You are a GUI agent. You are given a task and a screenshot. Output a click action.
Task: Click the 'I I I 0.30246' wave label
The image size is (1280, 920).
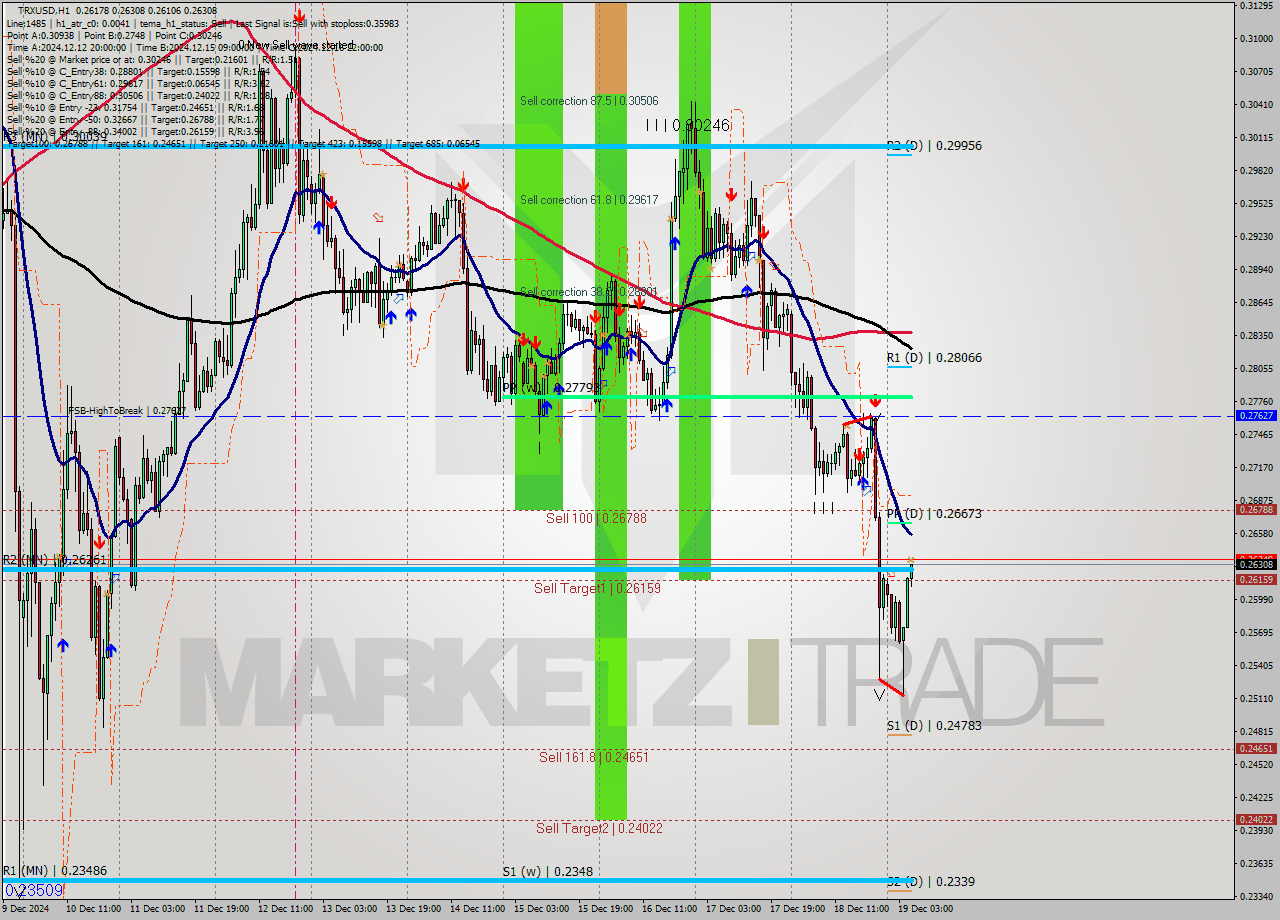(x=687, y=125)
